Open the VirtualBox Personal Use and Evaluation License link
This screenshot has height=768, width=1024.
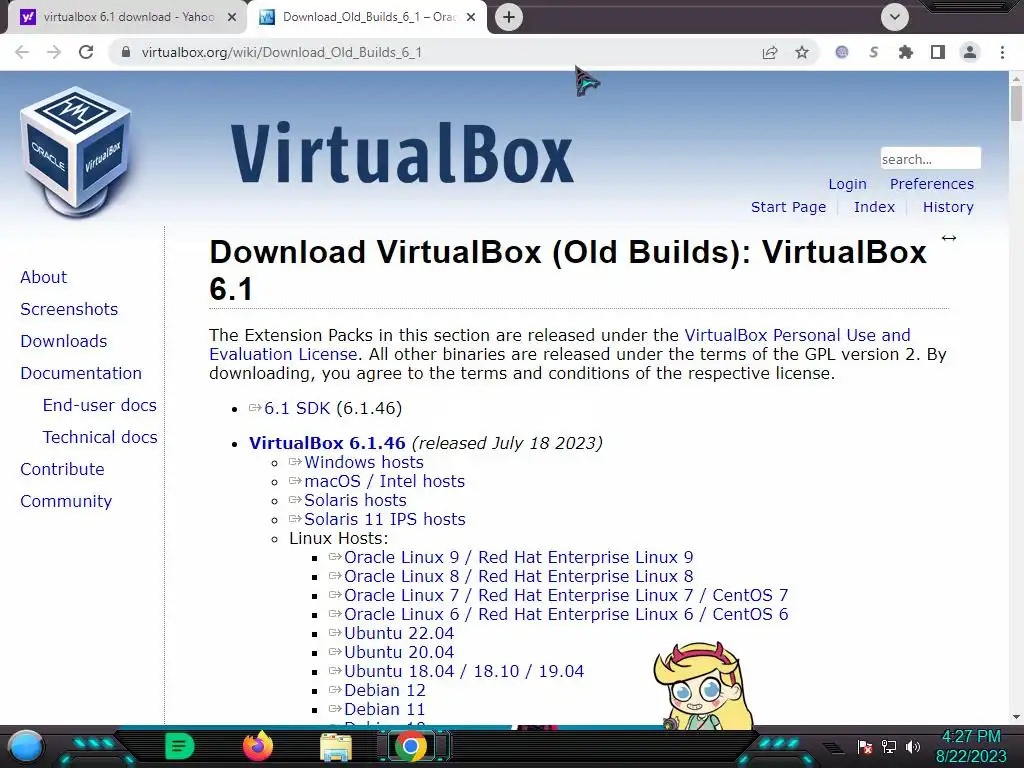[x=797, y=335]
